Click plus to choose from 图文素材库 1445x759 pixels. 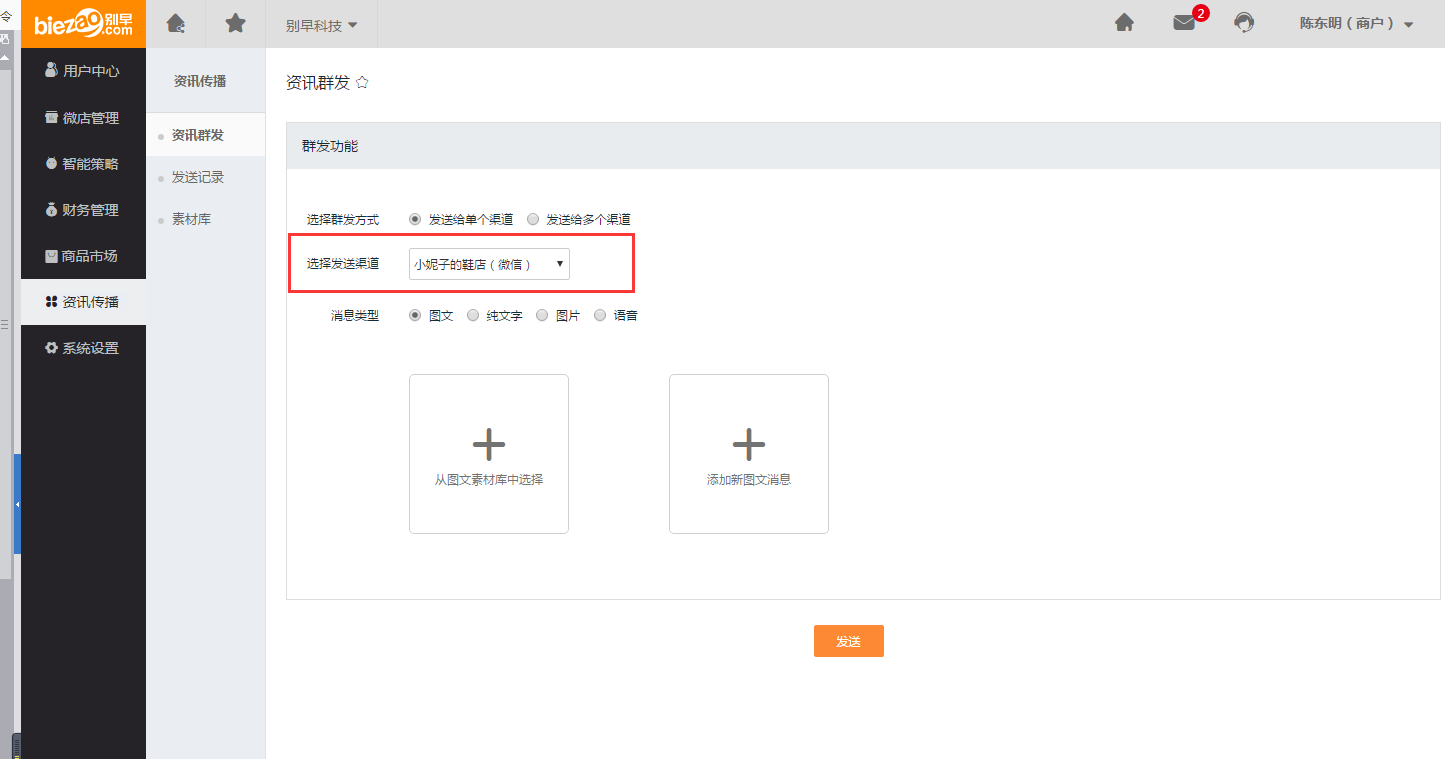[488, 444]
